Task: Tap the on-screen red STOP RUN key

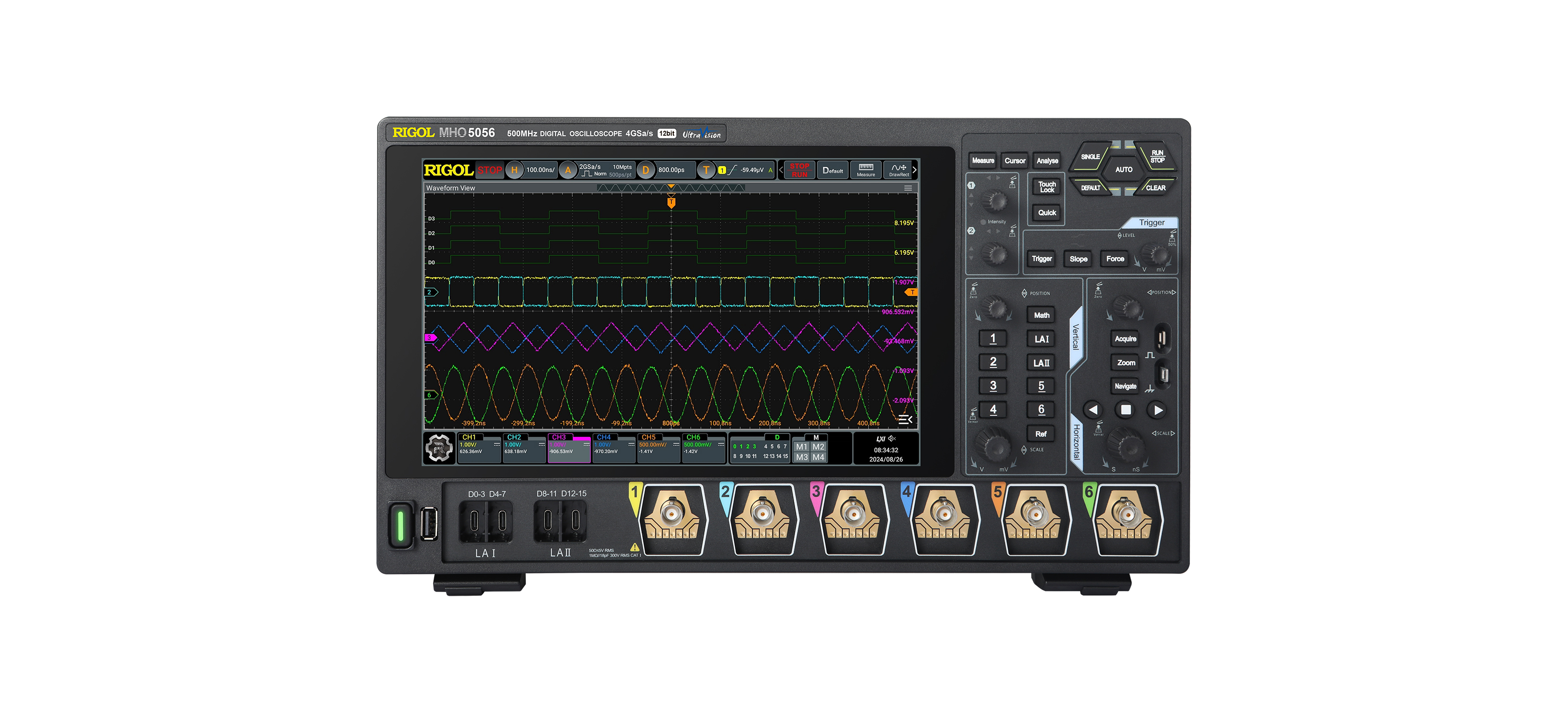Action: (x=799, y=171)
